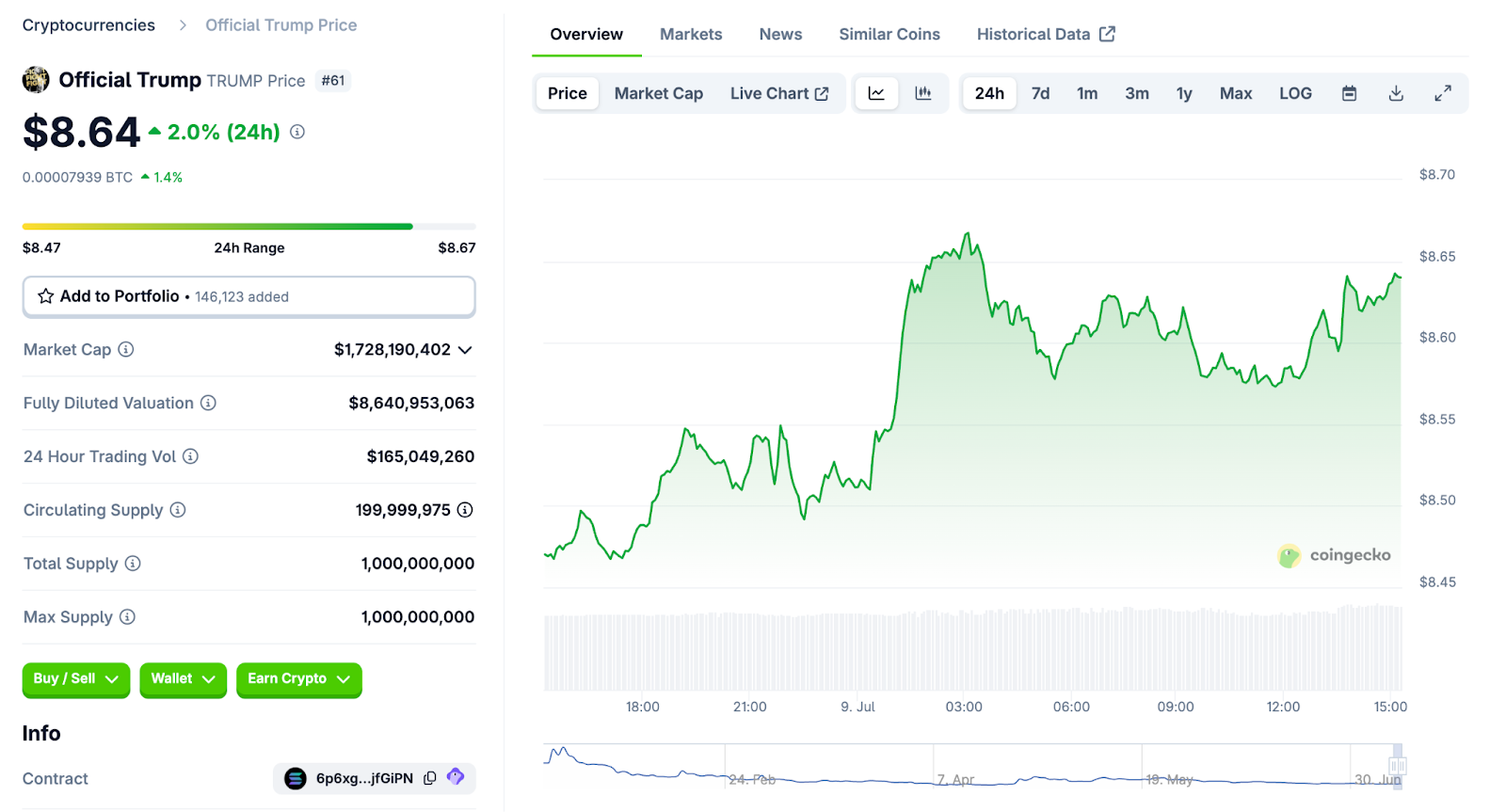Image resolution: width=1506 pixels, height=812 pixels.
Task: Open the Similar Coins tab
Action: click(889, 34)
